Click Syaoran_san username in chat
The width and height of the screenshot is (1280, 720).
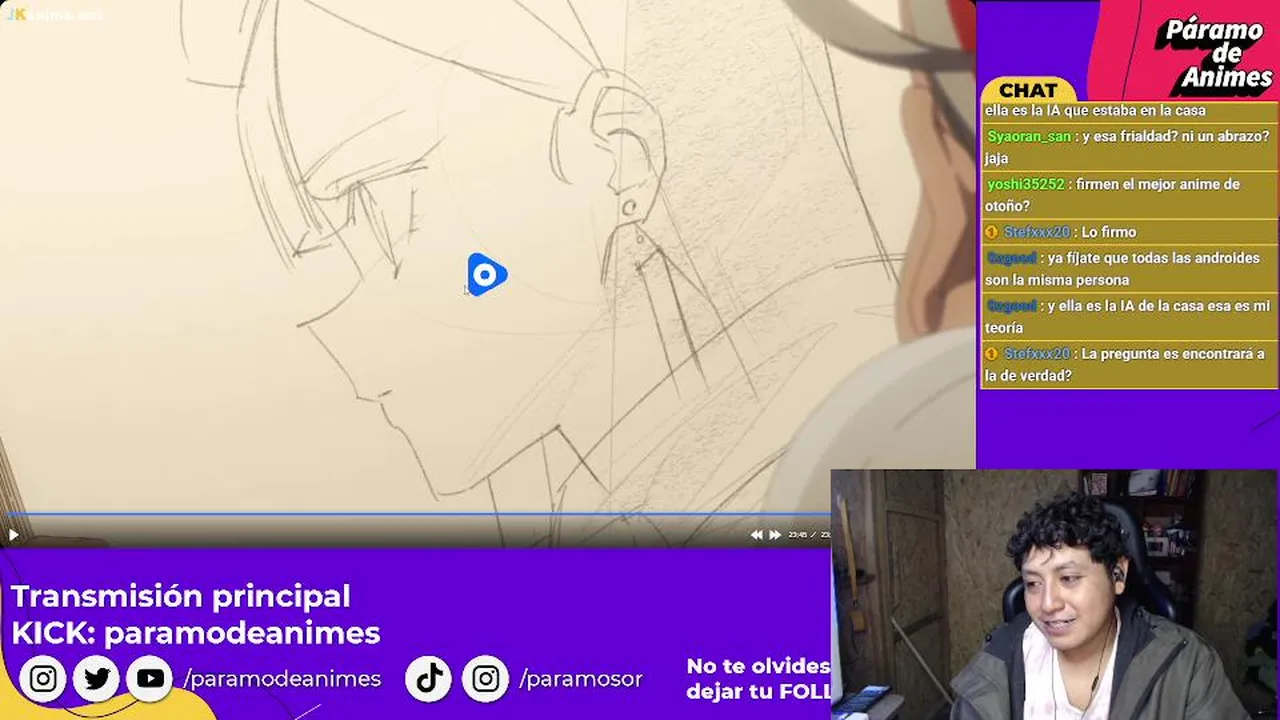[x=1029, y=136]
